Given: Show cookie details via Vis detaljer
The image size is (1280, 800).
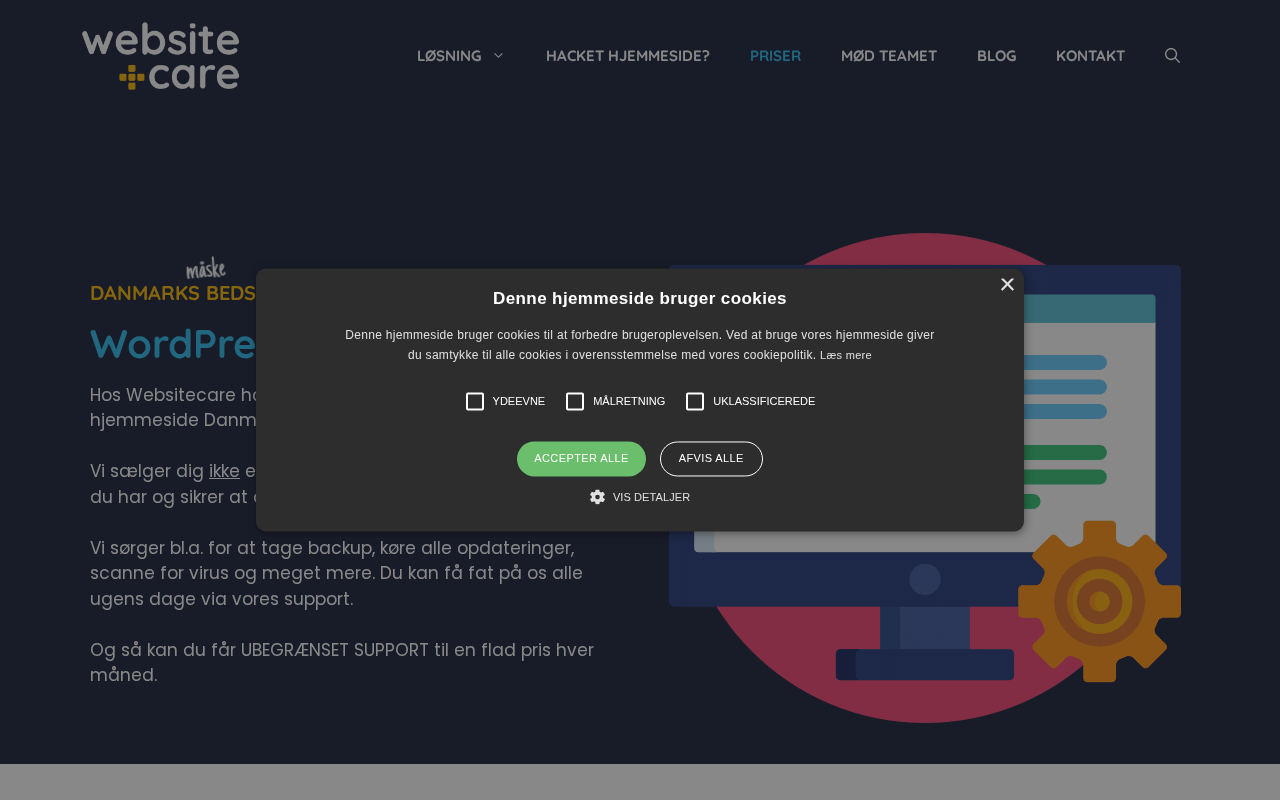Looking at the screenshot, I should [651, 497].
